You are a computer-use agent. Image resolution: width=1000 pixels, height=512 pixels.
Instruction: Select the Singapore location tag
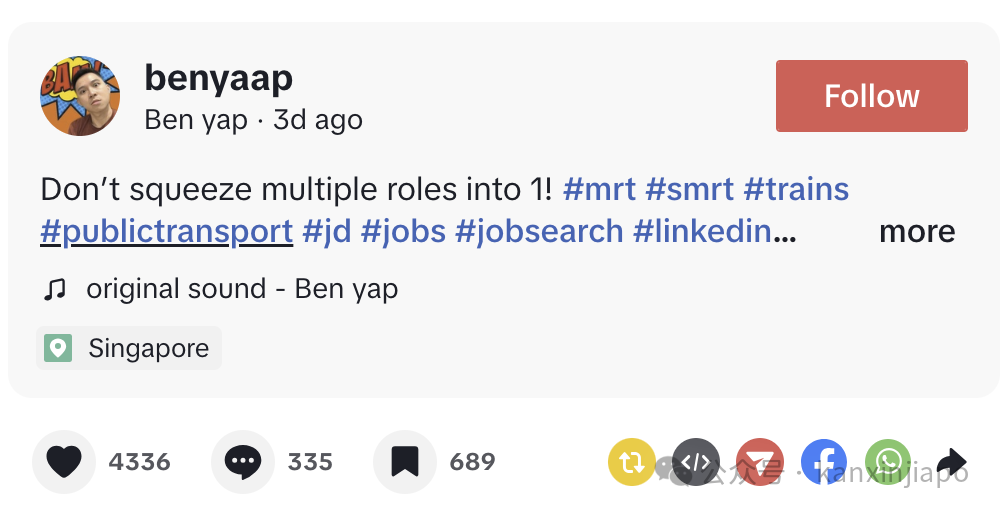click(x=129, y=348)
